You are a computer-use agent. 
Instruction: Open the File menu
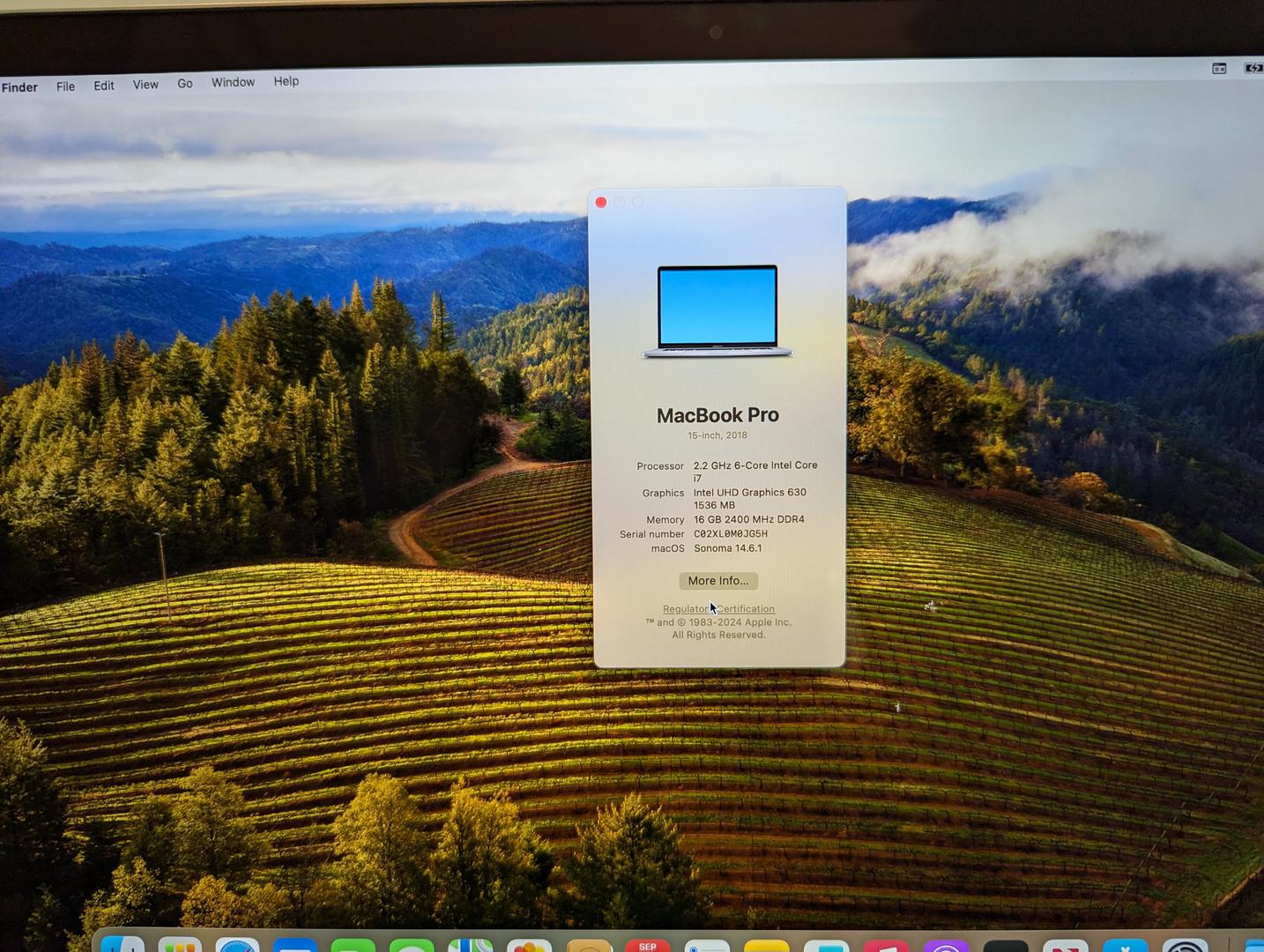(65, 86)
